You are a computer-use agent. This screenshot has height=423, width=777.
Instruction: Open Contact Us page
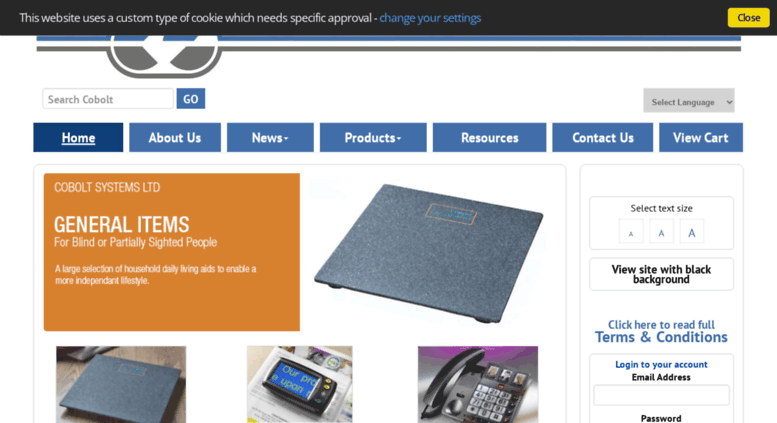coord(603,137)
